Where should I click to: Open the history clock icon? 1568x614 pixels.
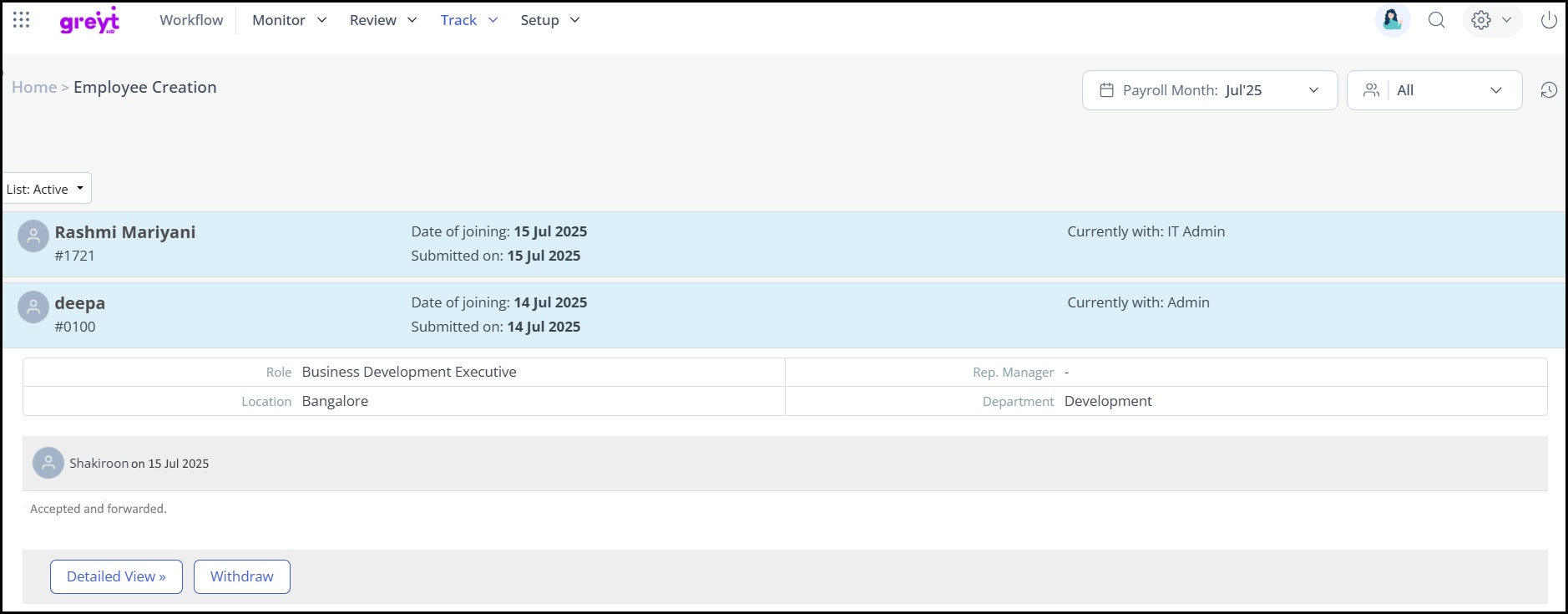click(1549, 90)
